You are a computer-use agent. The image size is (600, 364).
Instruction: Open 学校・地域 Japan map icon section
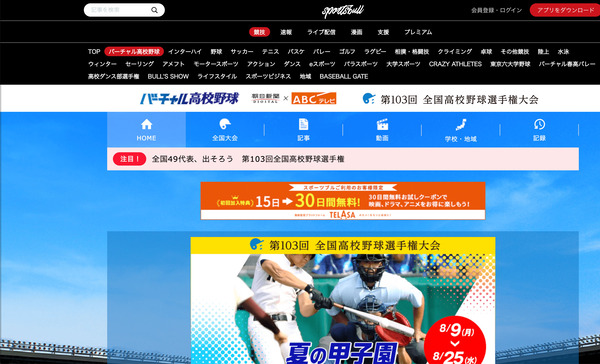click(x=461, y=130)
